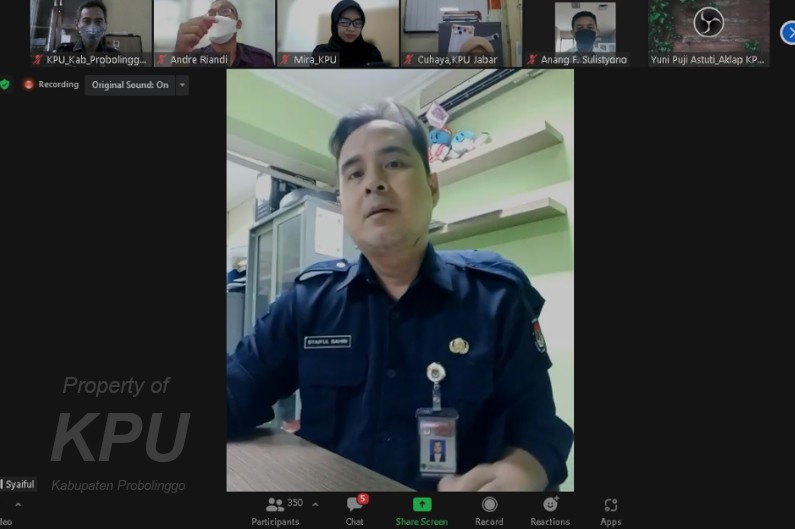This screenshot has height=529, width=795.
Task: Expand dropdown arrow beside Original Sound
Action: (182, 85)
